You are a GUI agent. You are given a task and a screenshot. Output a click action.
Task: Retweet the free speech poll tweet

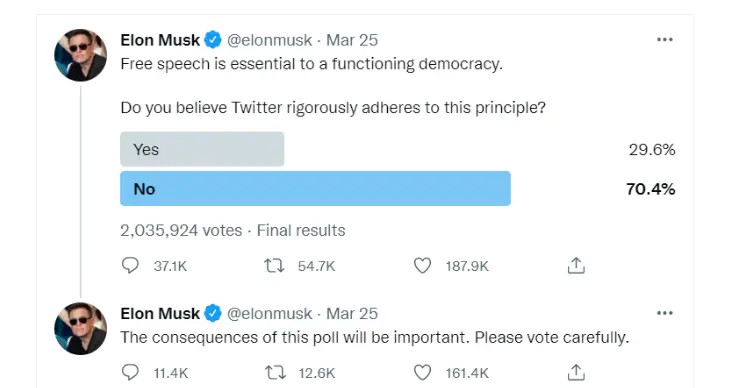(274, 266)
